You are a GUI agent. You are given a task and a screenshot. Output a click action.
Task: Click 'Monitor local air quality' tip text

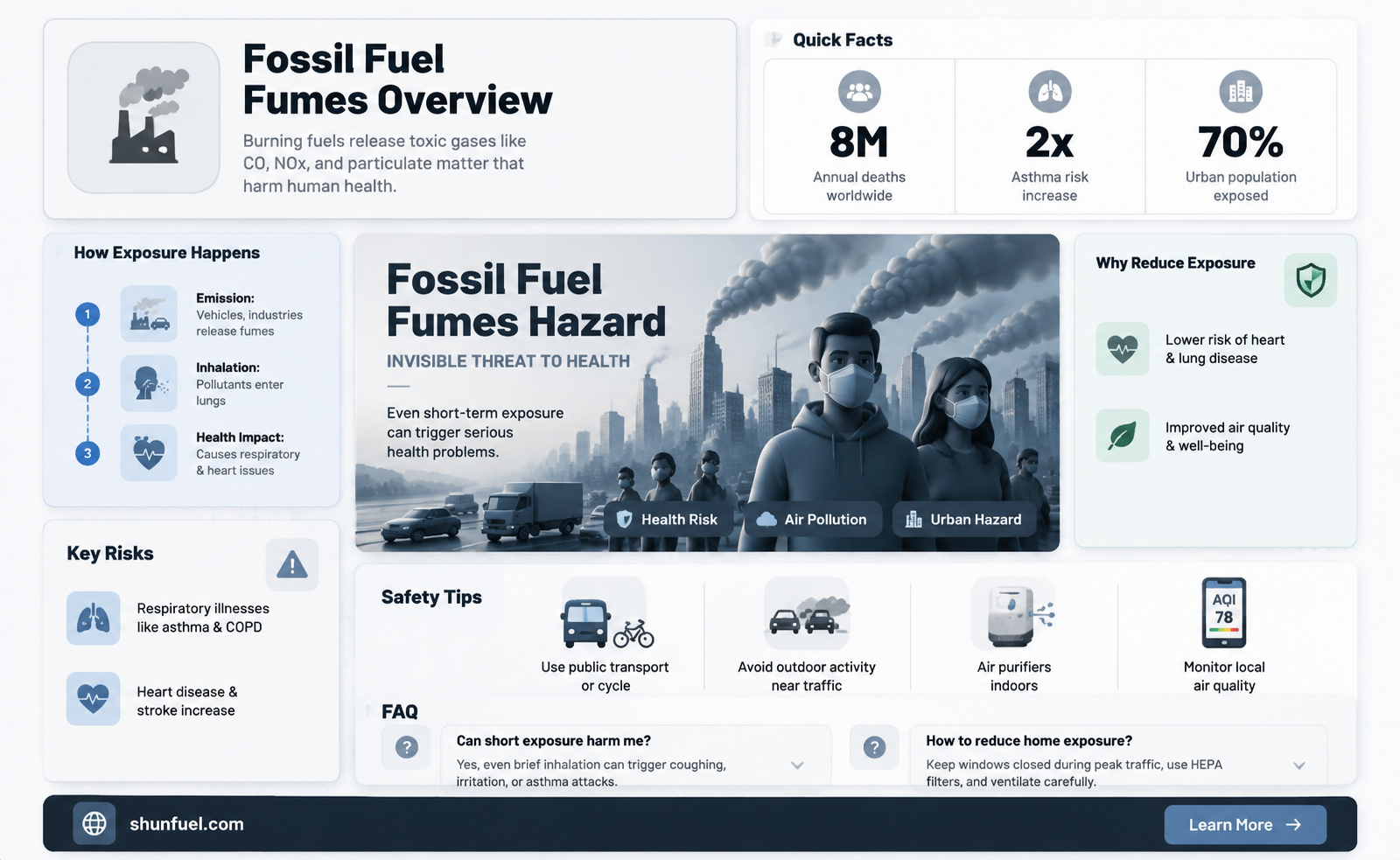(1224, 676)
